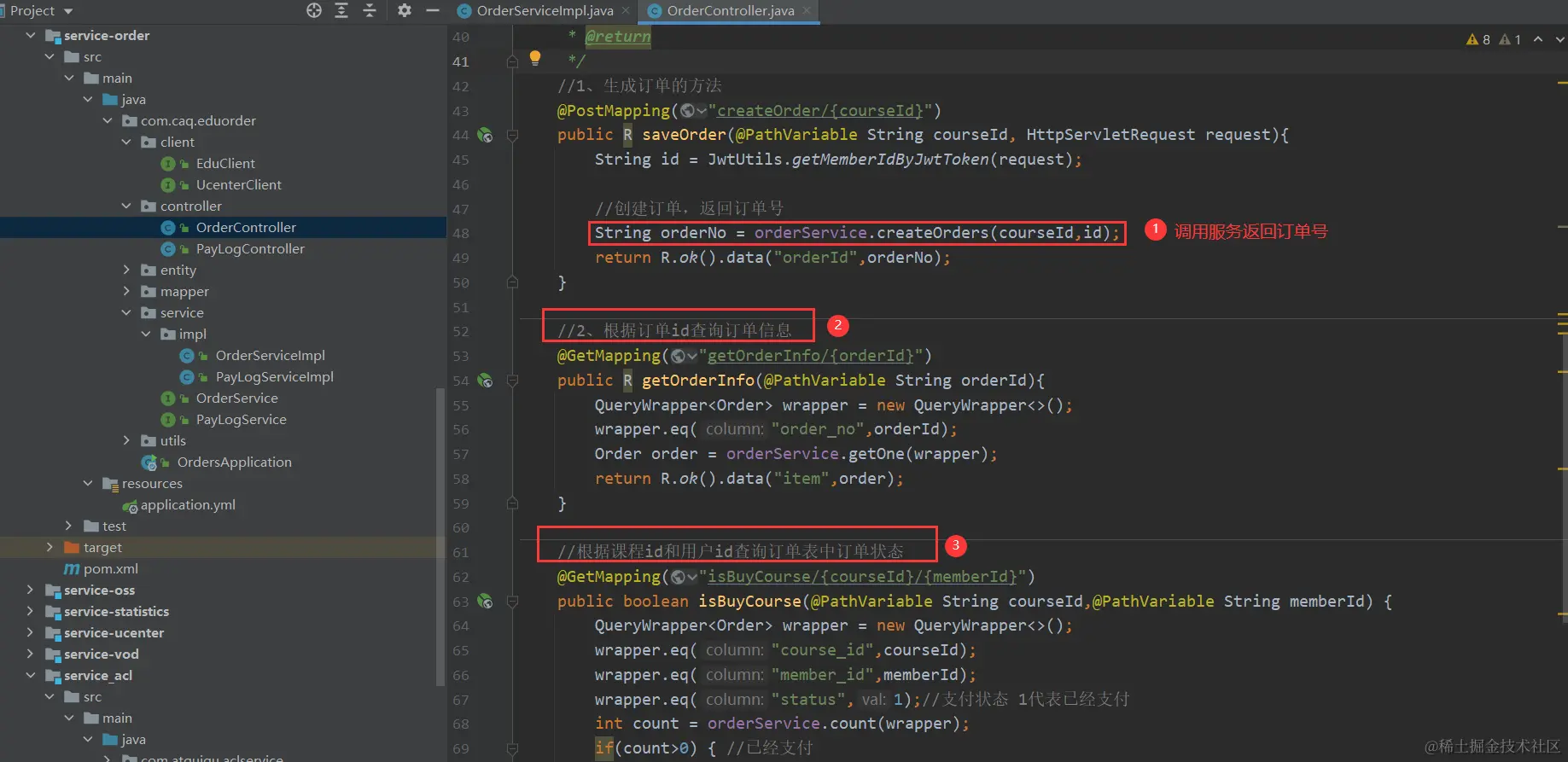Image resolution: width=1568 pixels, height=762 pixels.
Task: Open PayLogService interface
Action: click(x=241, y=419)
